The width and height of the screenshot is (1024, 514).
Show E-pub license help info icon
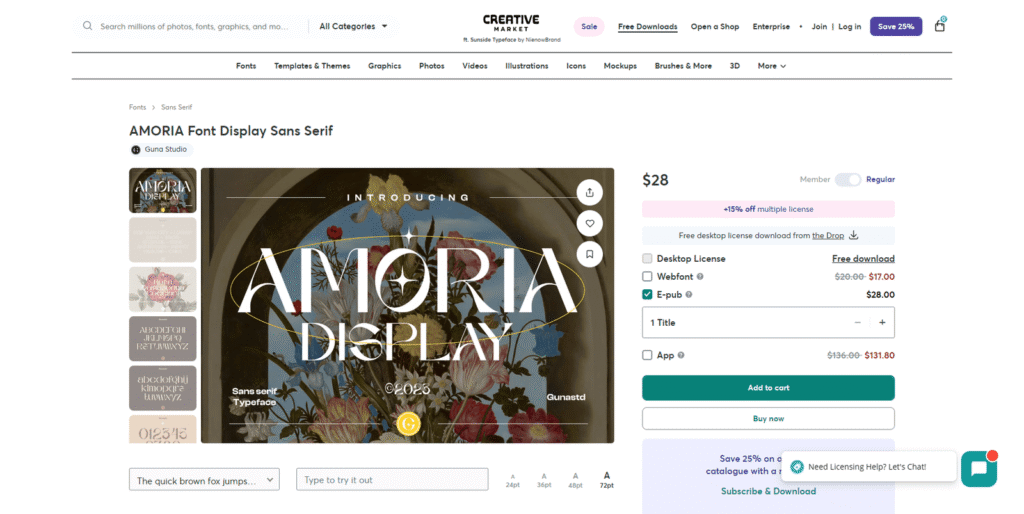689,295
